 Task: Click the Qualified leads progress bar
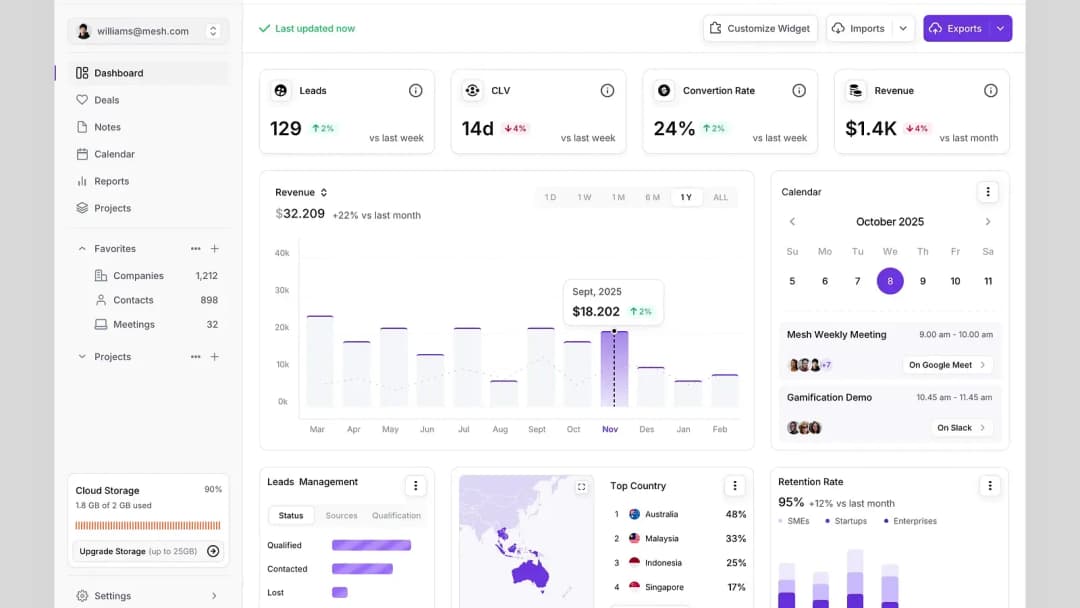pyautogui.click(x=371, y=545)
